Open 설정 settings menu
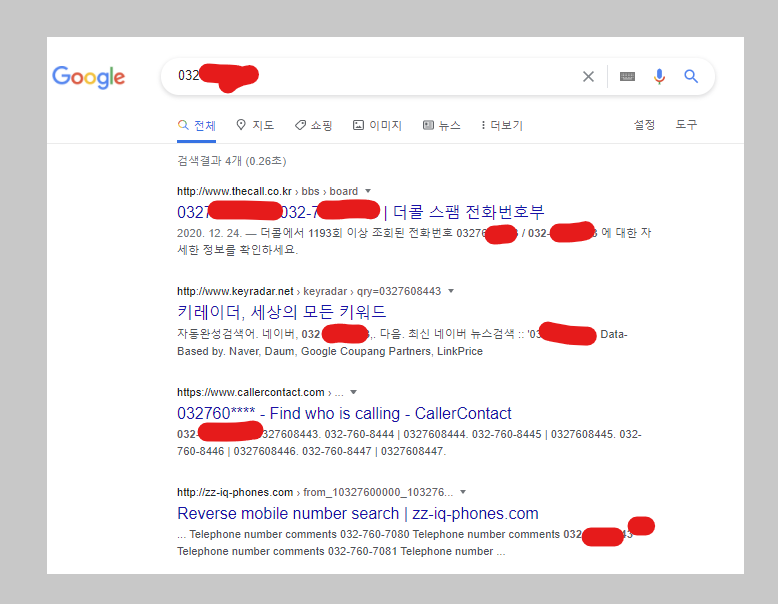778x604 pixels. pyautogui.click(x=644, y=125)
